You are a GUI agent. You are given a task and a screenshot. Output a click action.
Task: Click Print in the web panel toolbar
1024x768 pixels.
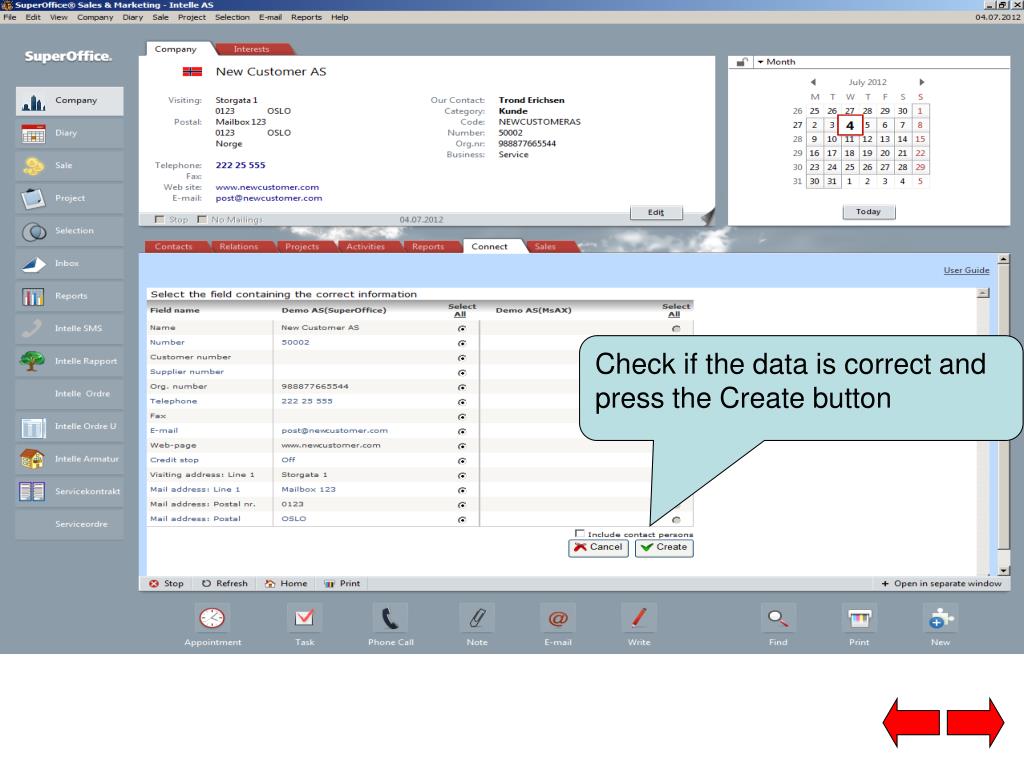point(342,584)
